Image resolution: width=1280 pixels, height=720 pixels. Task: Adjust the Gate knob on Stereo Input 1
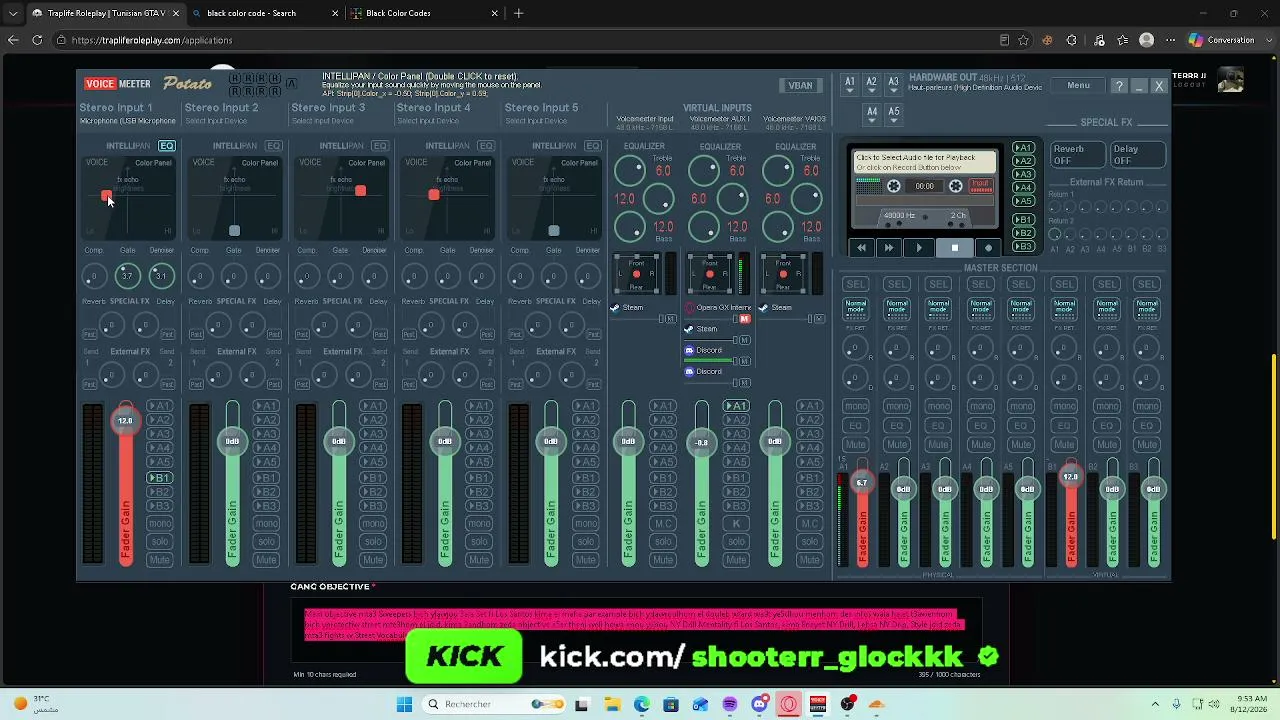click(x=127, y=276)
